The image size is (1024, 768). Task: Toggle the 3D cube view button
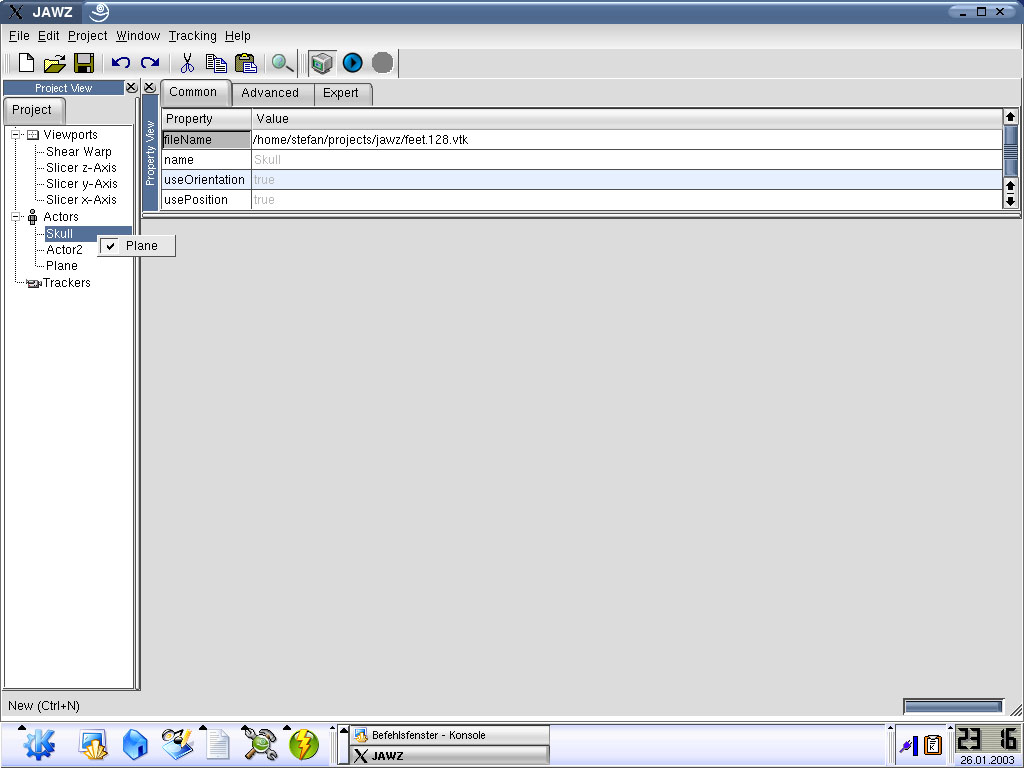point(321,63)
